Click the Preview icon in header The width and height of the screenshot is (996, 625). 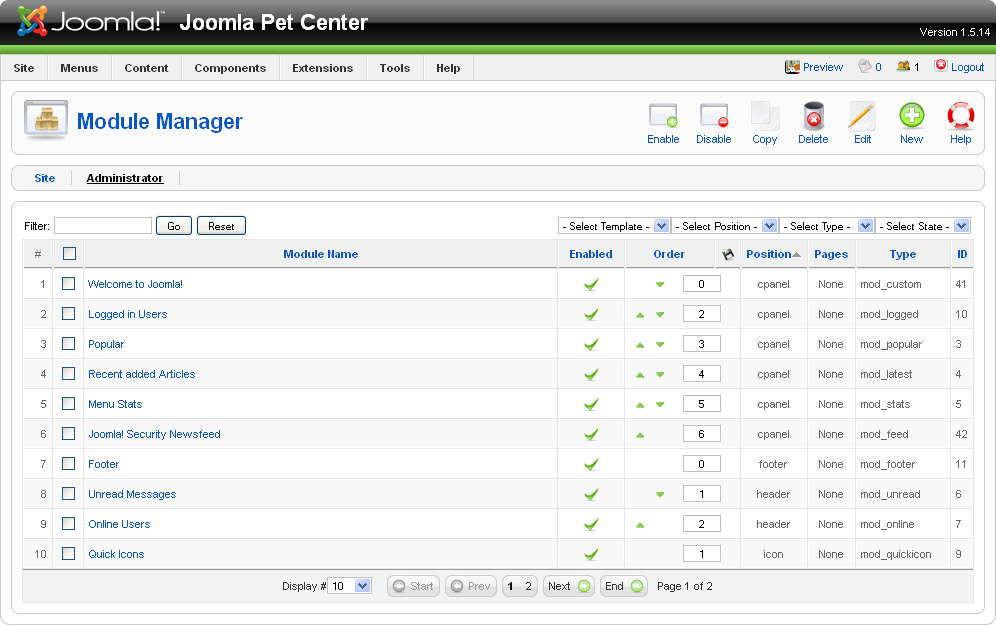[792, 67]
